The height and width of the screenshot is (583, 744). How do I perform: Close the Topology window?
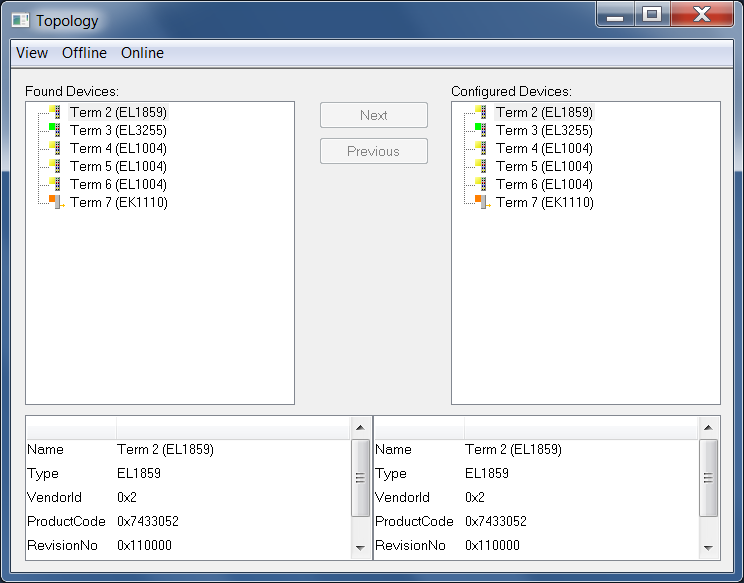[702, 14]
